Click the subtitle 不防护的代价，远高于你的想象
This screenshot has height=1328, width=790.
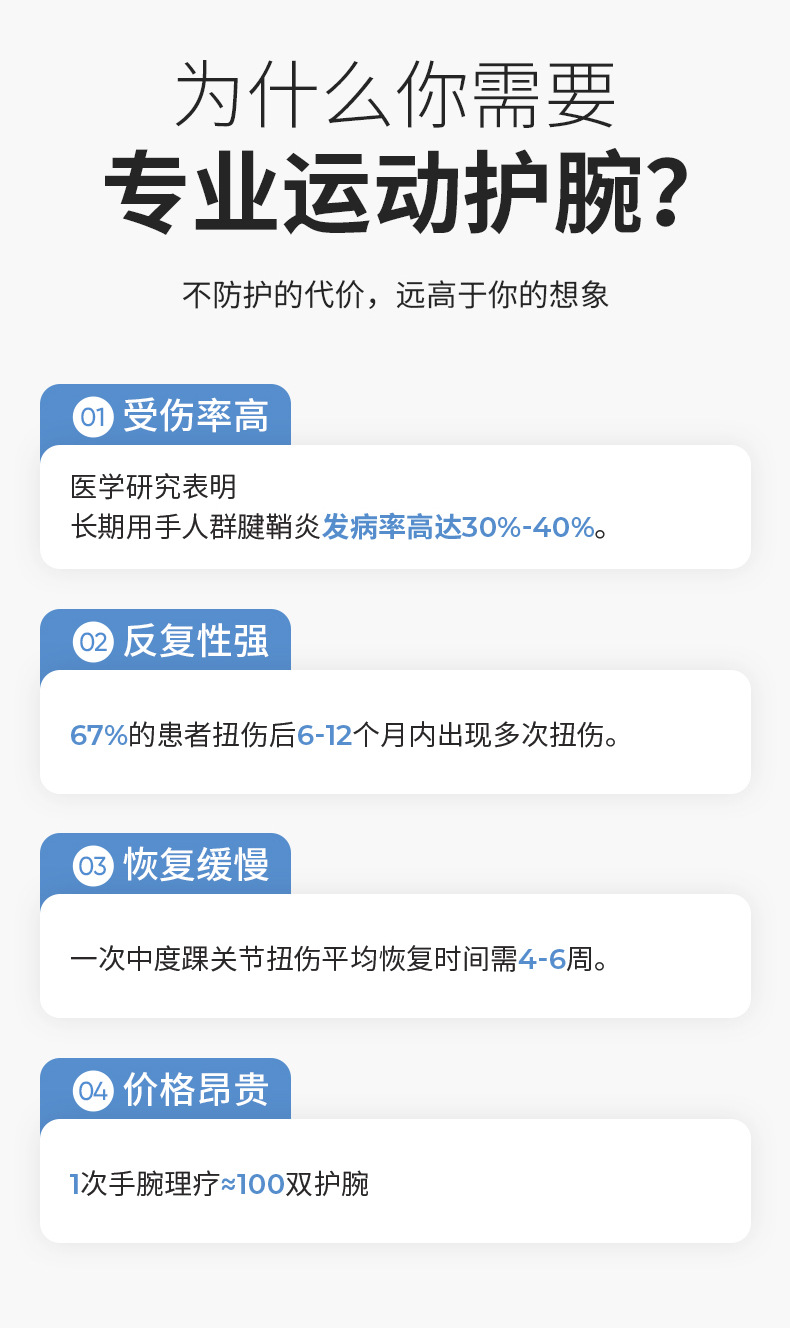(x=395, y=296)
